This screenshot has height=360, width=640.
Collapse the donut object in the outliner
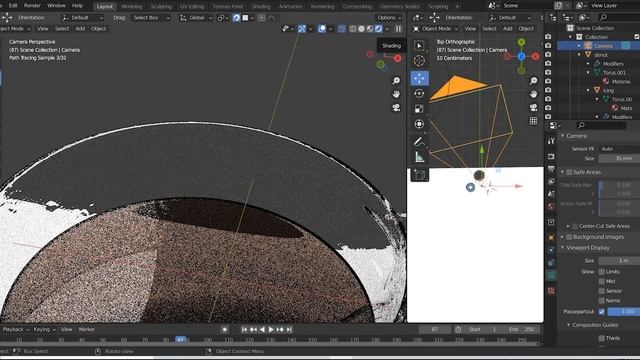(579, 55)
